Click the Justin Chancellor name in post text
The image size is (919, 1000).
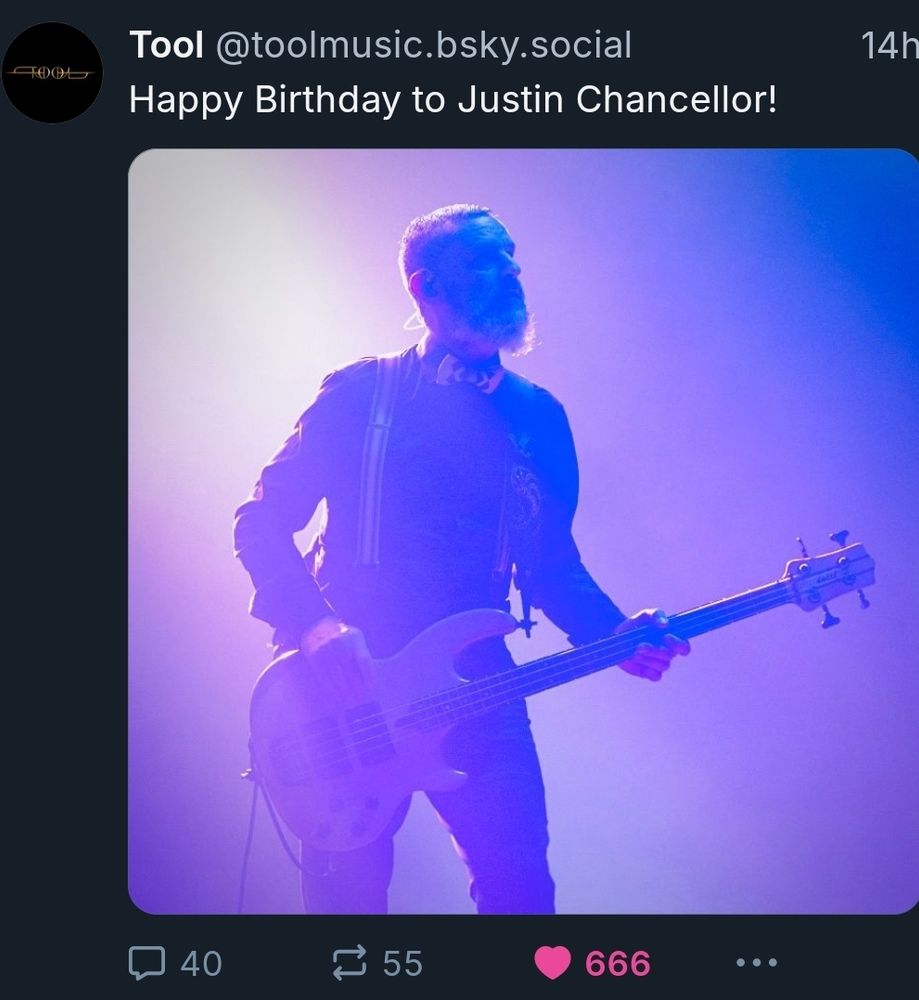pyautogui.click(x=618, y=99)
